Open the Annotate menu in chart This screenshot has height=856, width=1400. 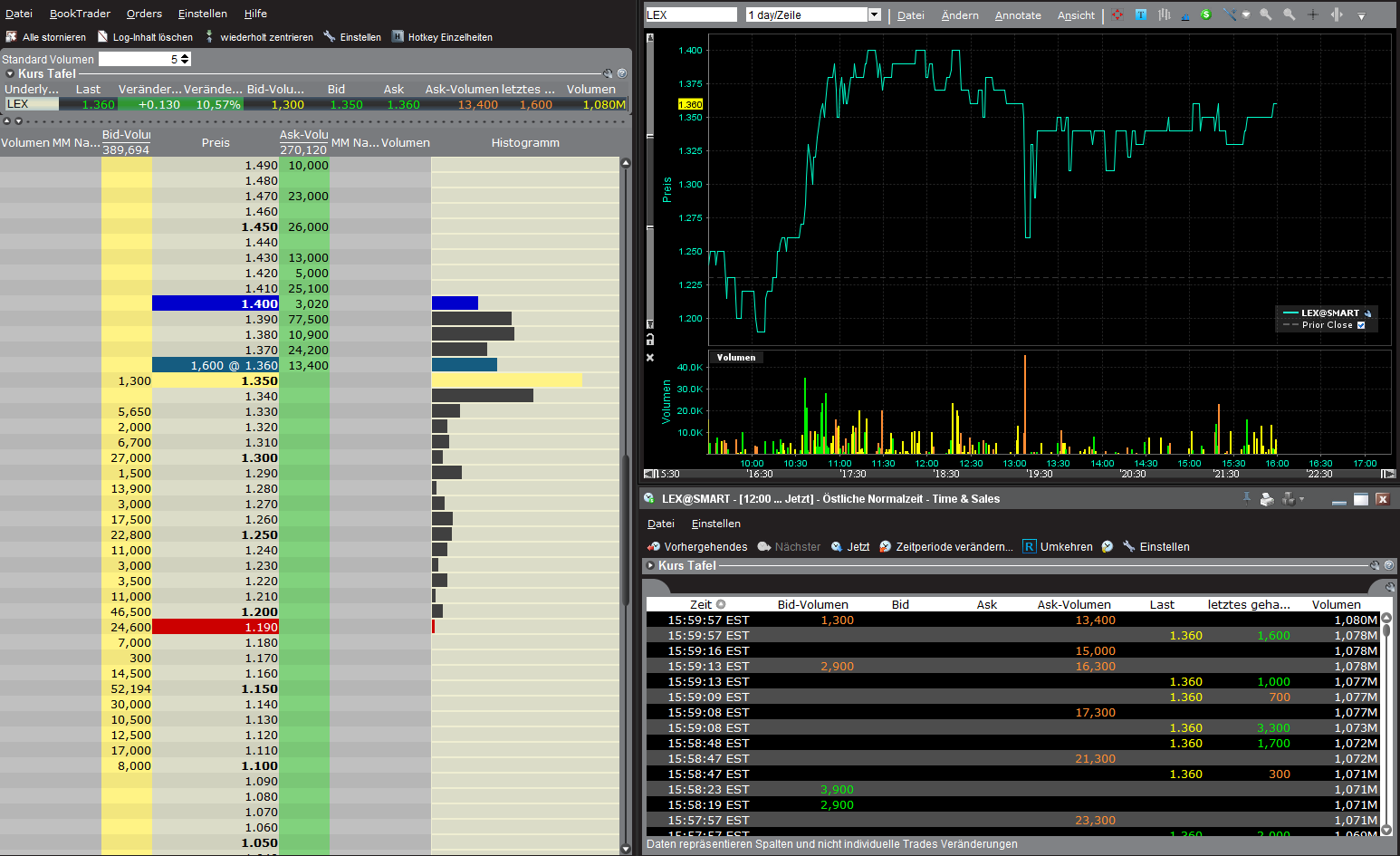[x=1018, y=15]
